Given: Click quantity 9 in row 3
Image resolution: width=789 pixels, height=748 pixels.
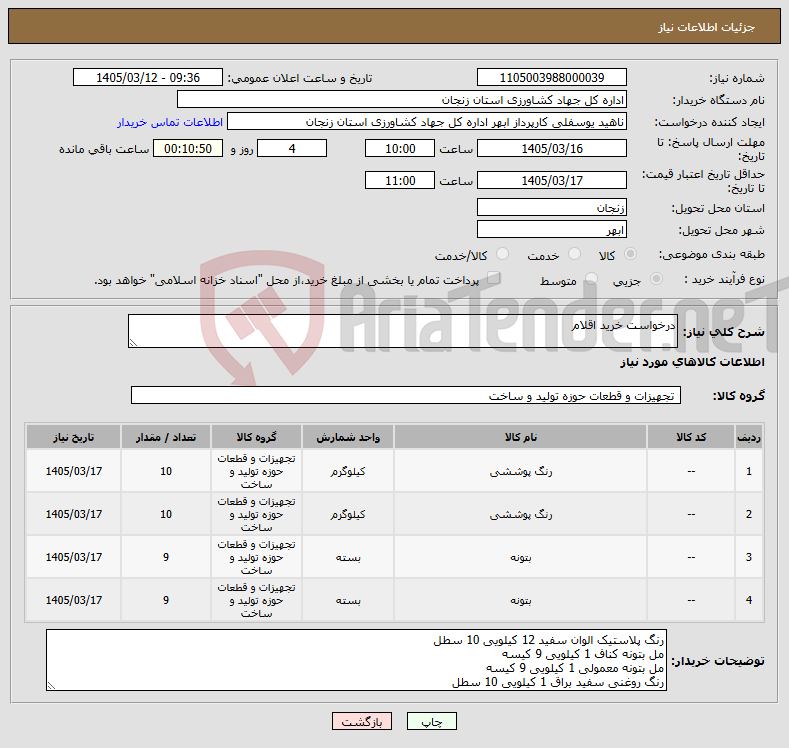Looking at the screenshot, I should tap(166, 557).
